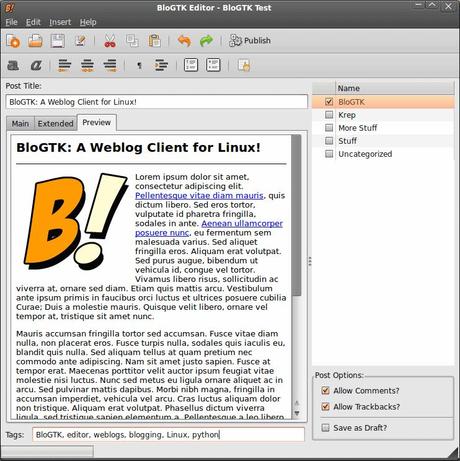Apply italic formatting icon

(36, 65)
